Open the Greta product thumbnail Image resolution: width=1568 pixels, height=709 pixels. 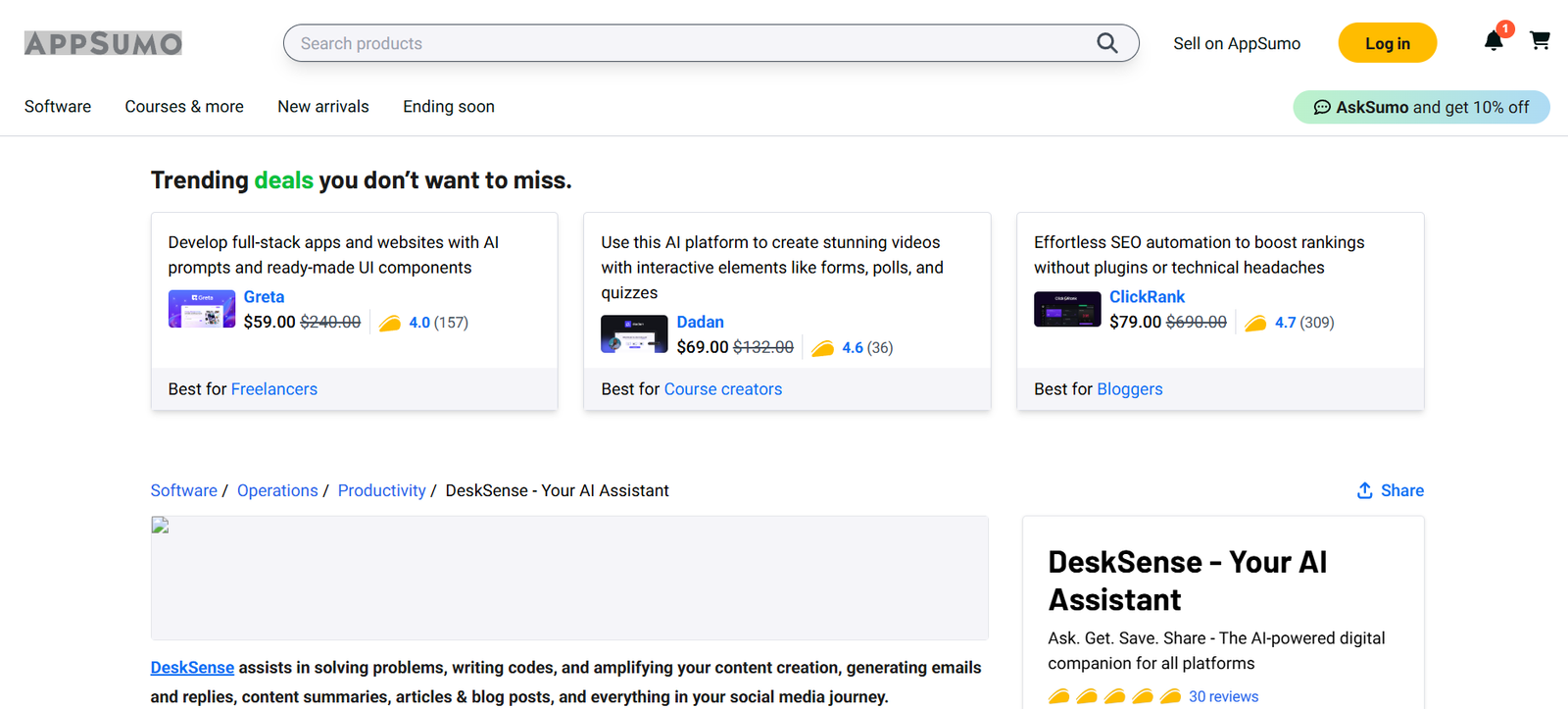[201, 309]
